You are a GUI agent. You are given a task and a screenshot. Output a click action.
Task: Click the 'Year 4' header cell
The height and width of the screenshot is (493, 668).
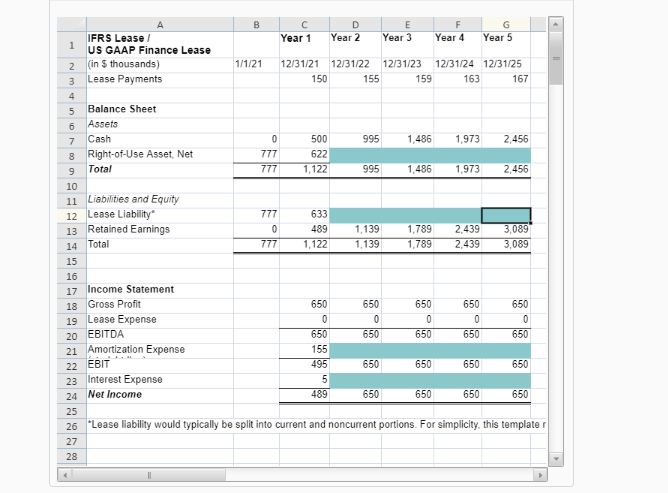(458, 45)
